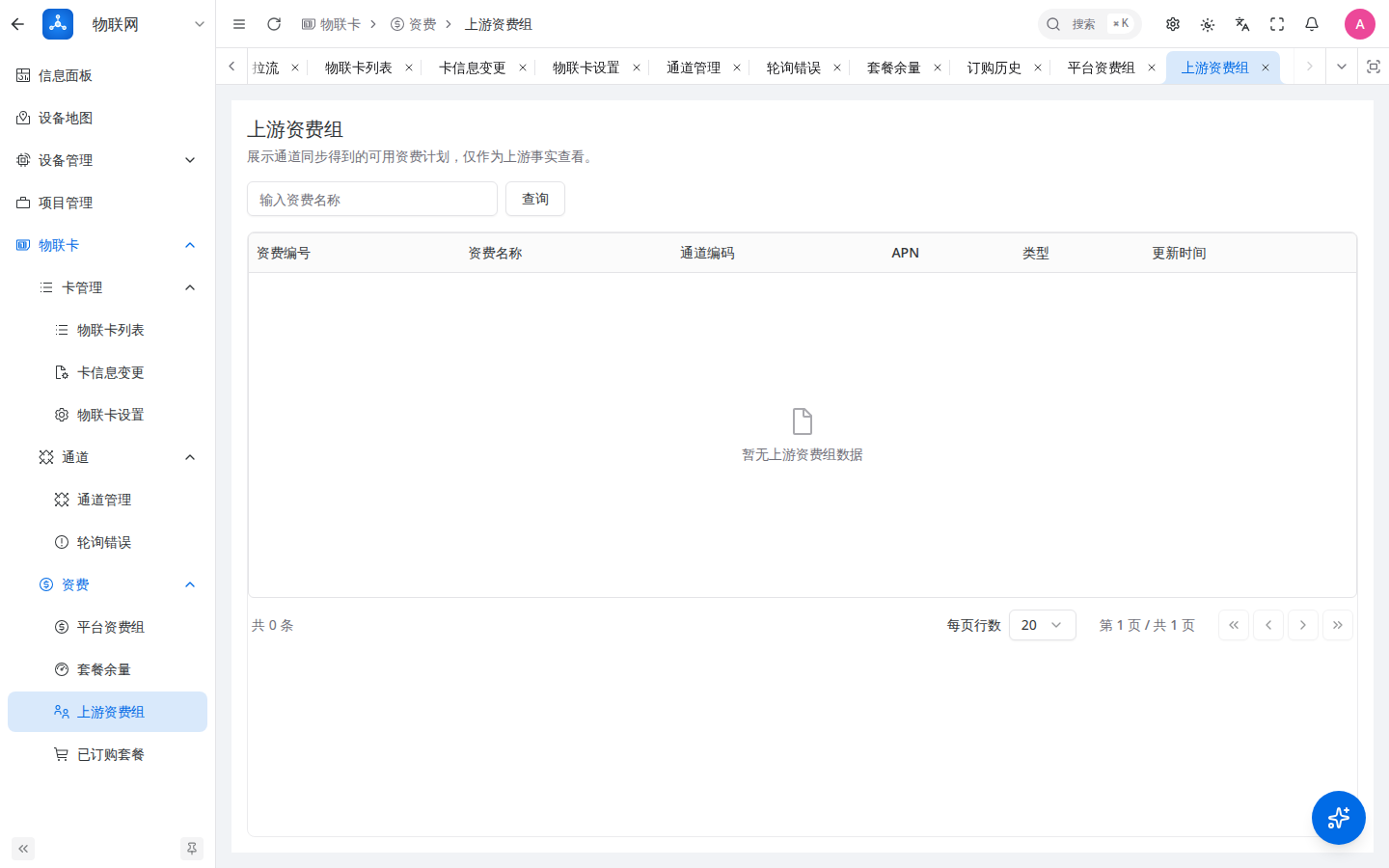This screenshot has height=868, width=1389.
Task: Toggle the sidebar pin icon
Action: point(192,849)
